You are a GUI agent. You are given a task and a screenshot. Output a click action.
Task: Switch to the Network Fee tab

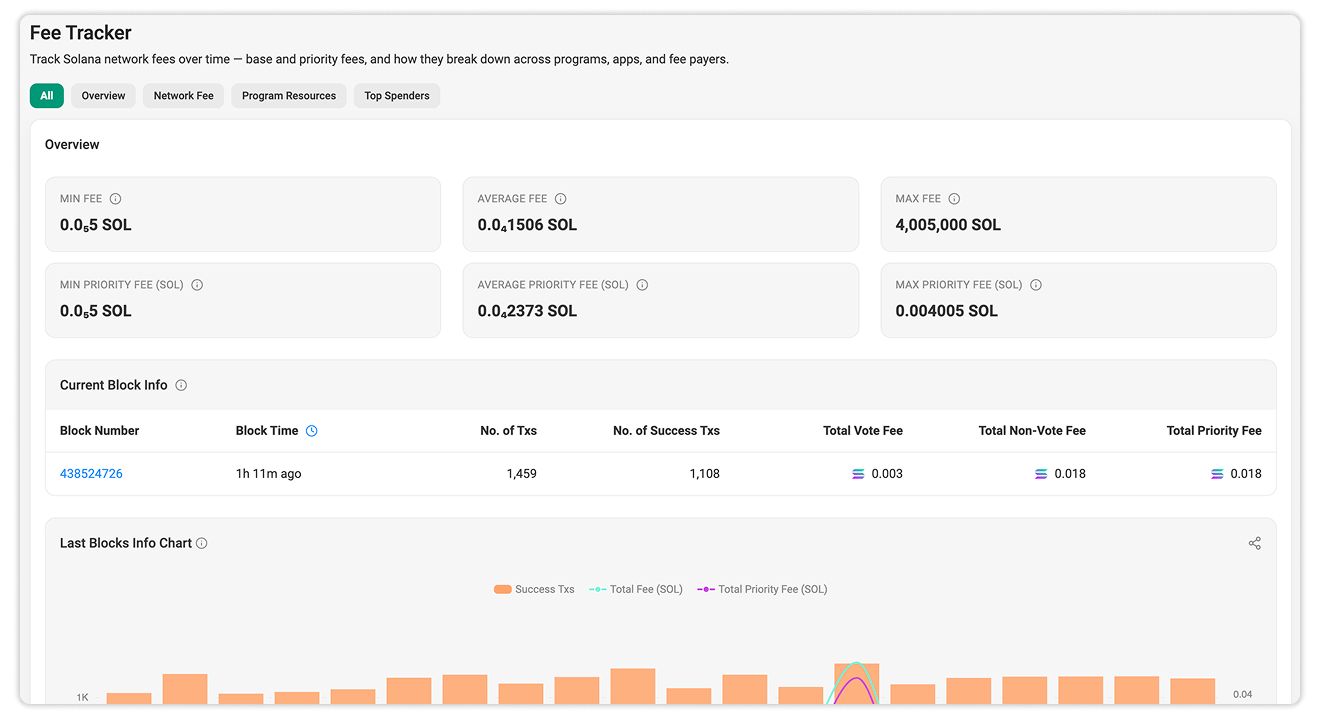184,96
